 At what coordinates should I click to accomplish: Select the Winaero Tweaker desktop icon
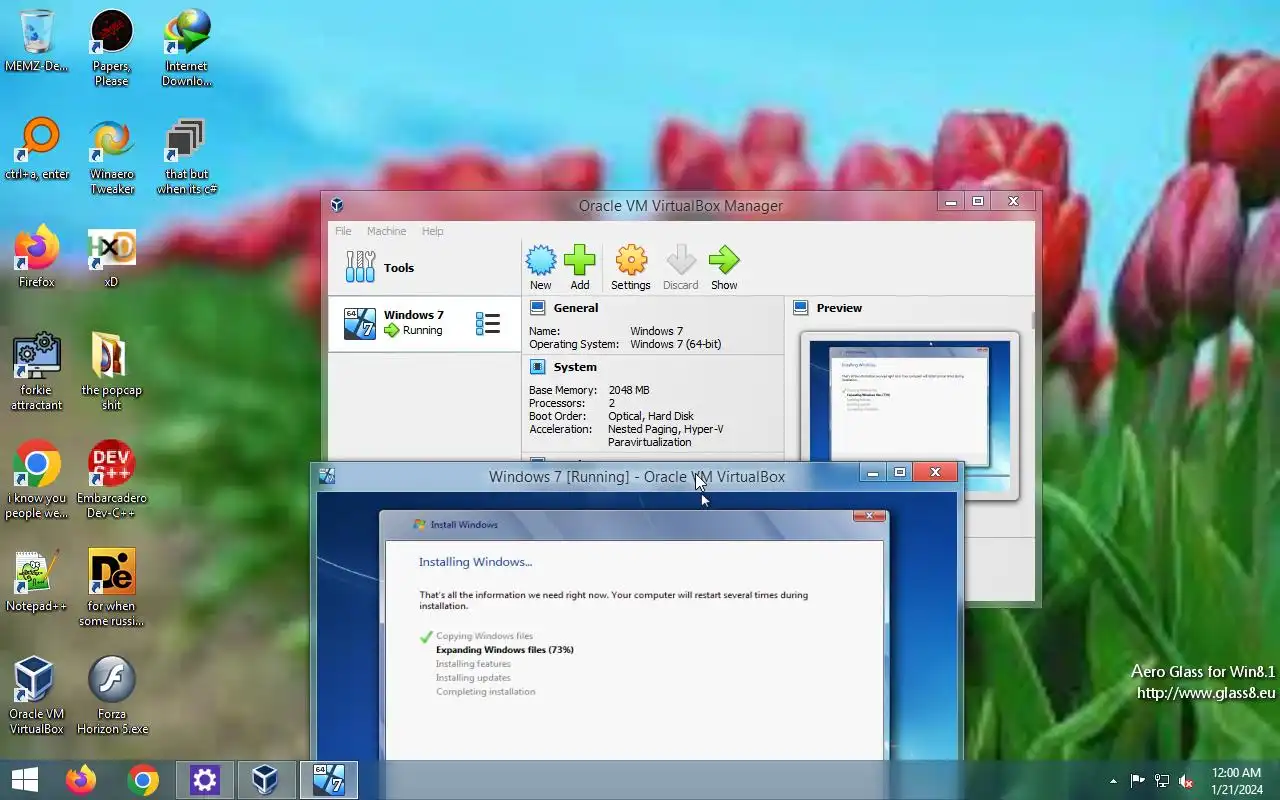pyautogui.click(x=111, y=156)
